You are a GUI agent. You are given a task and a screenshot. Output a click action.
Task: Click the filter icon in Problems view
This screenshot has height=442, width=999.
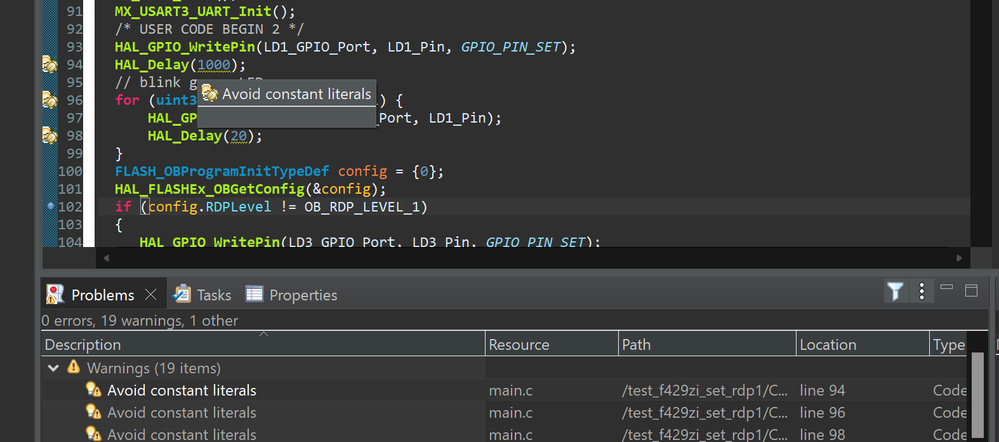pos(895,292)
